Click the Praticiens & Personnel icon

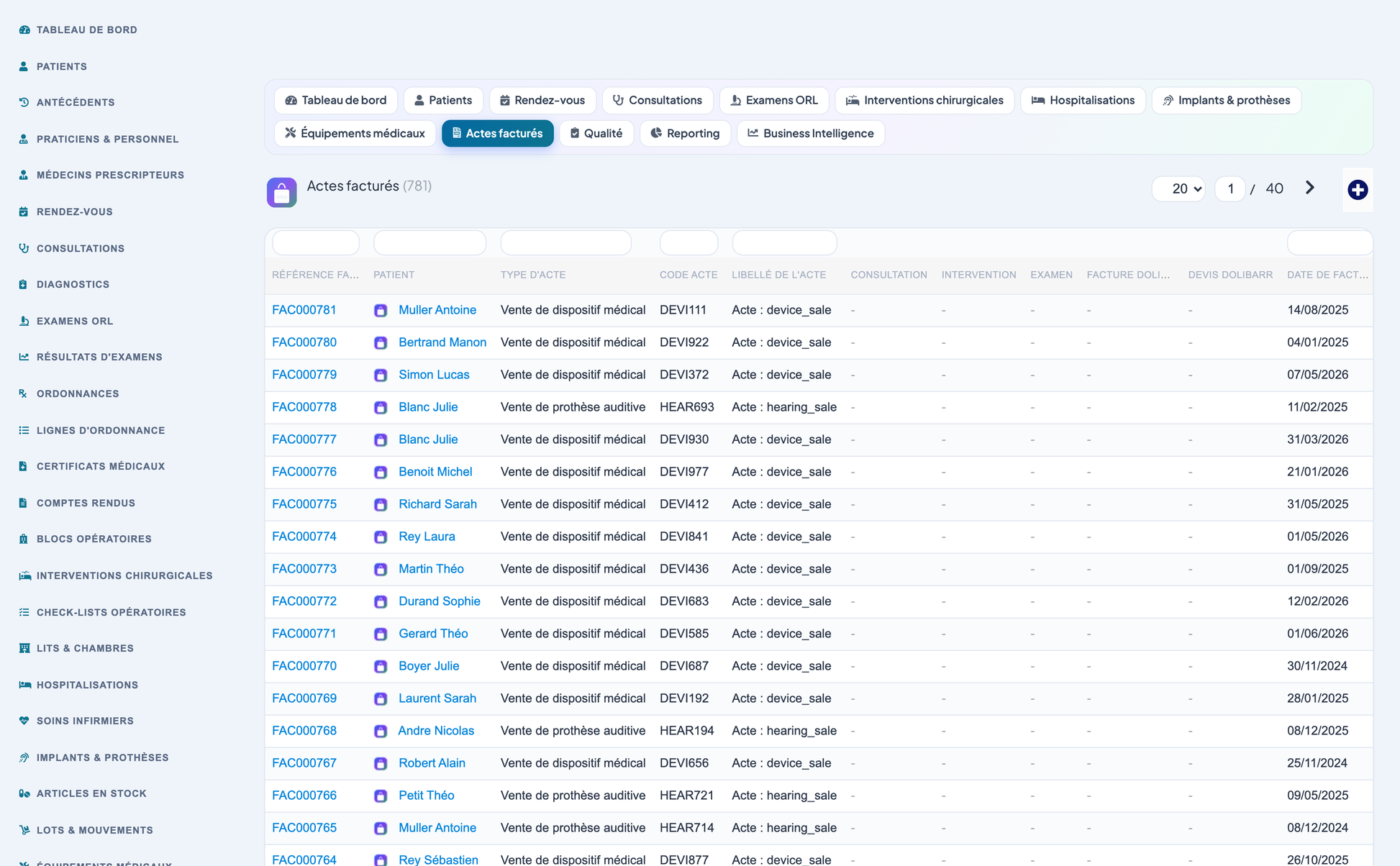tap(24, 139)
